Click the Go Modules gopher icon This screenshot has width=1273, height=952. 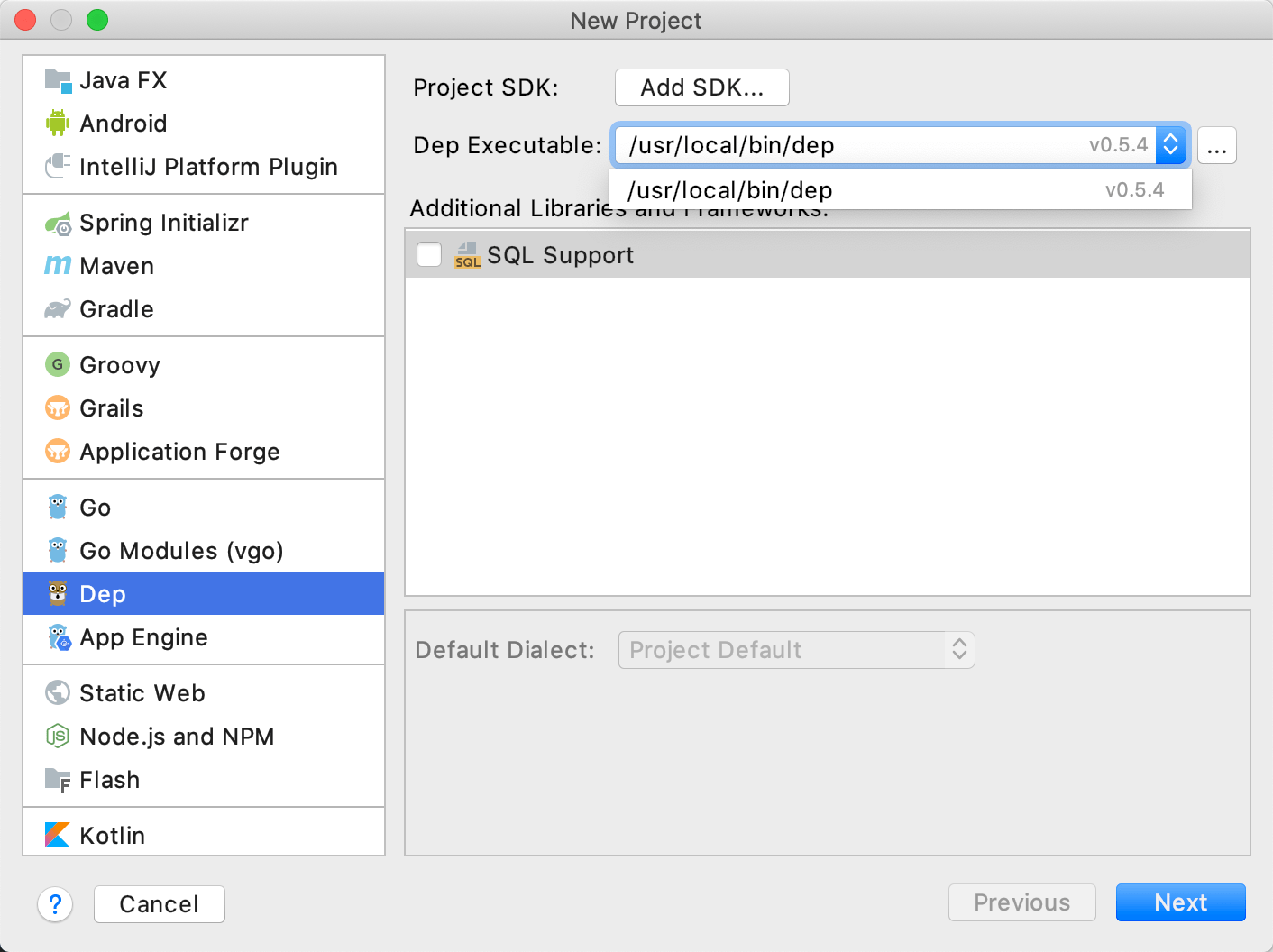58,550
